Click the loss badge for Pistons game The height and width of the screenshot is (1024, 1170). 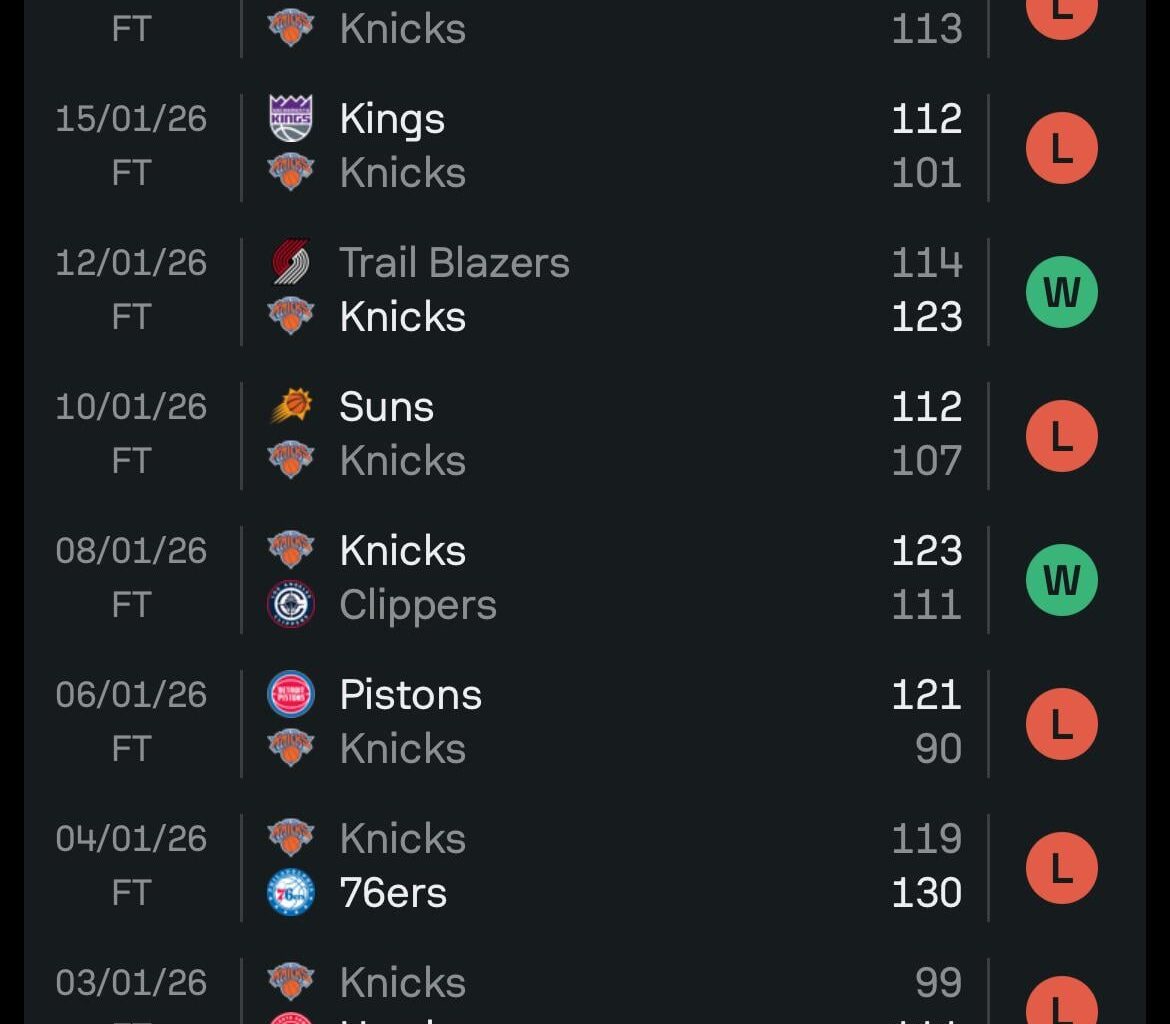1062,724
